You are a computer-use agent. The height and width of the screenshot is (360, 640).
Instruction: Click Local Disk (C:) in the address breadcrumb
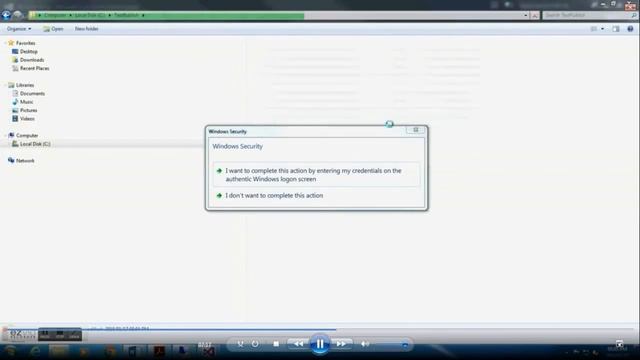click(90, 15)
